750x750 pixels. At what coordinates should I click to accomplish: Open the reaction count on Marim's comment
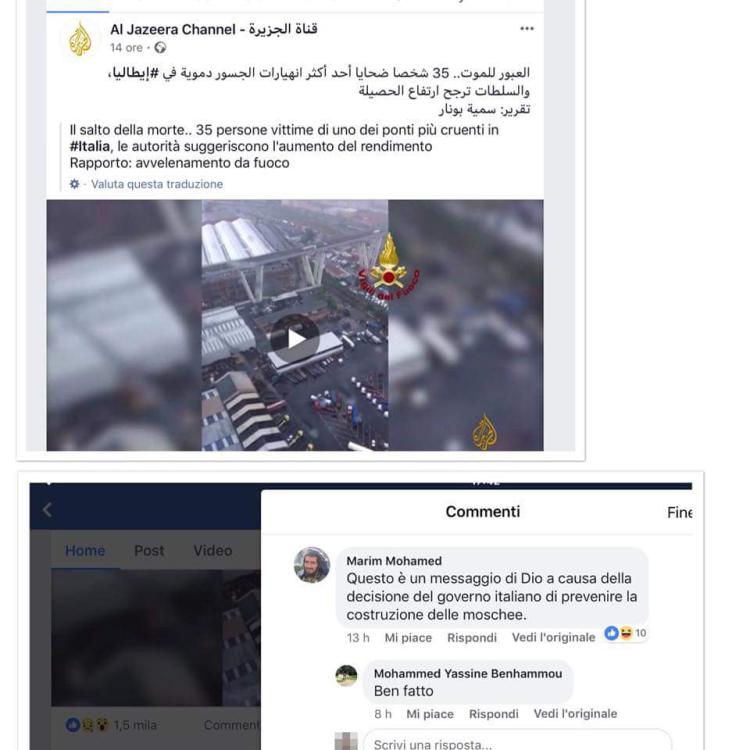[626, 633]
